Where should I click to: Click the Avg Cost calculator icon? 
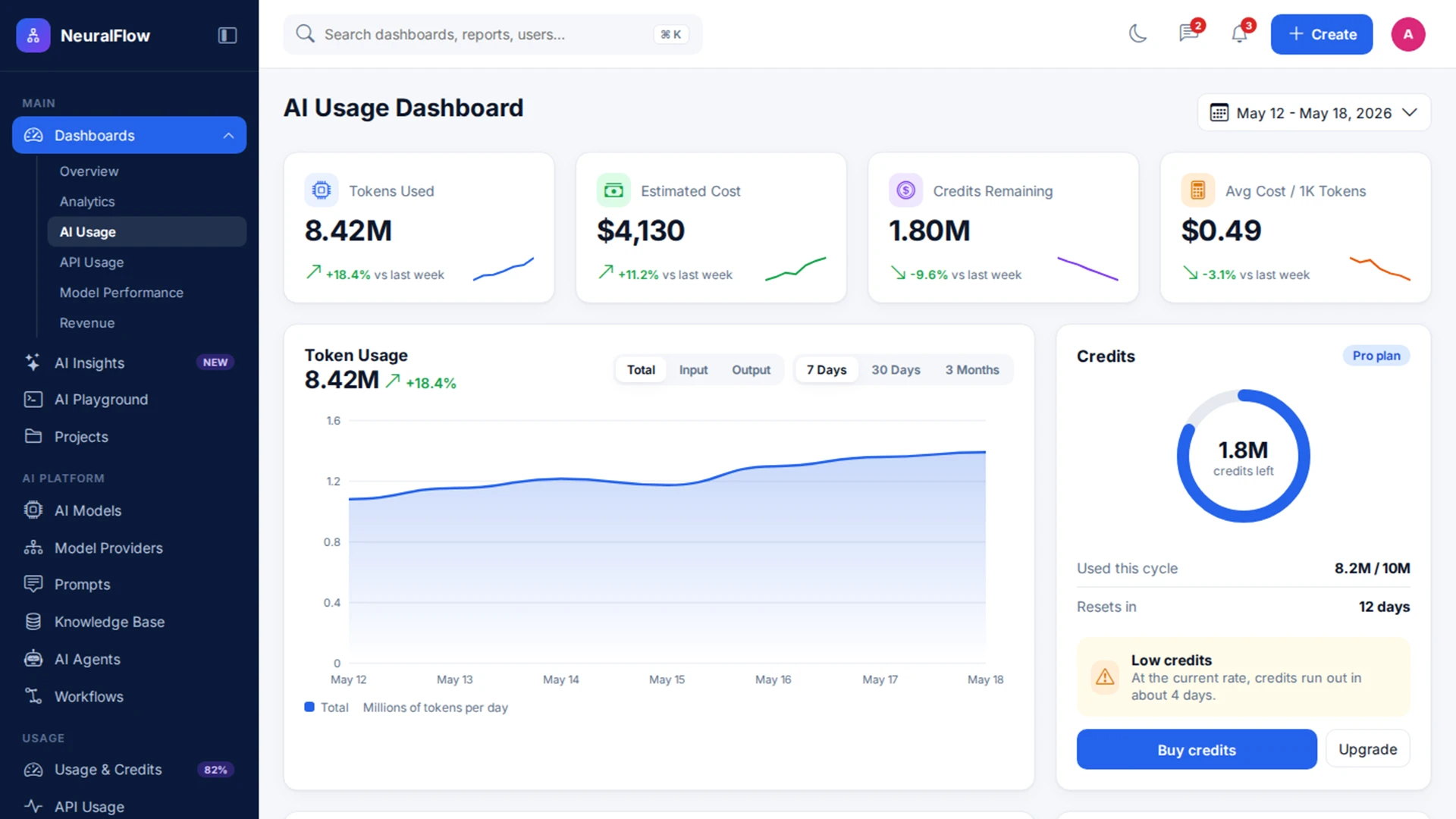click(x=1198, y=190)
